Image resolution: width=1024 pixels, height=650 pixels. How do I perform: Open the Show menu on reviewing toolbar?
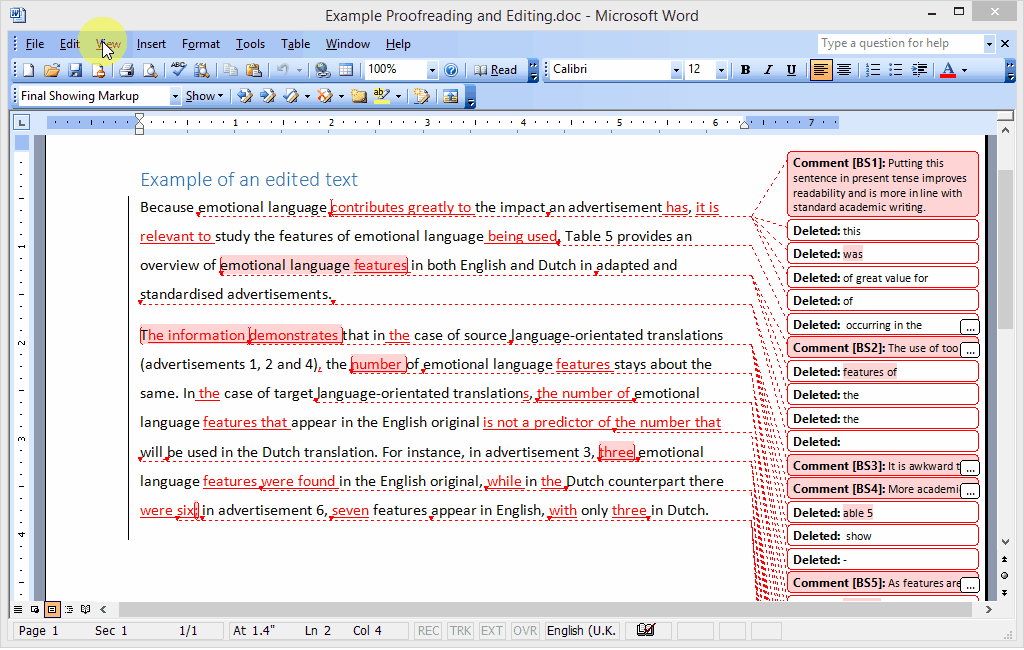(x=204, y=95)
